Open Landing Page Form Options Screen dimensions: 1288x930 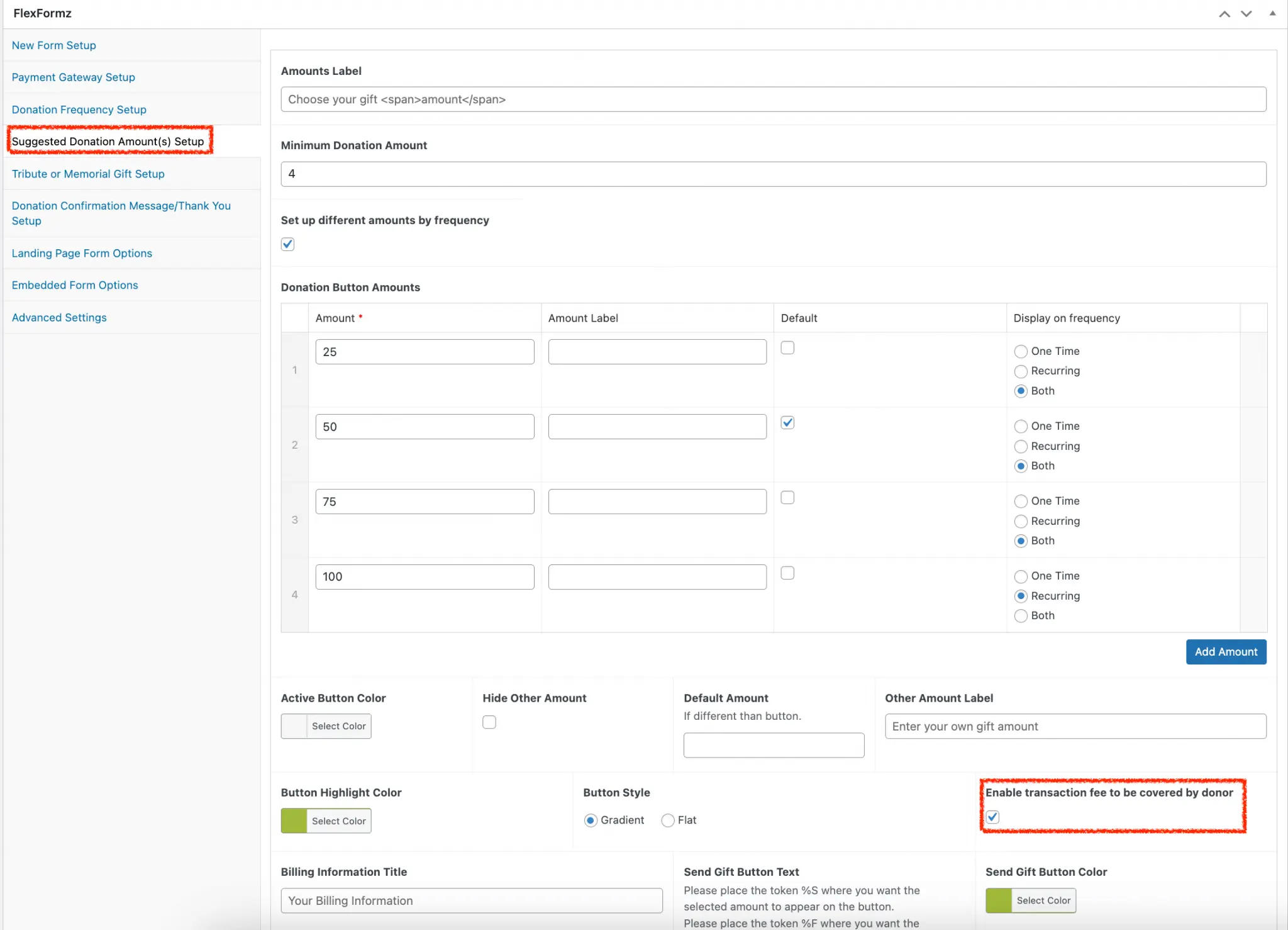click(x=82, y=254)
